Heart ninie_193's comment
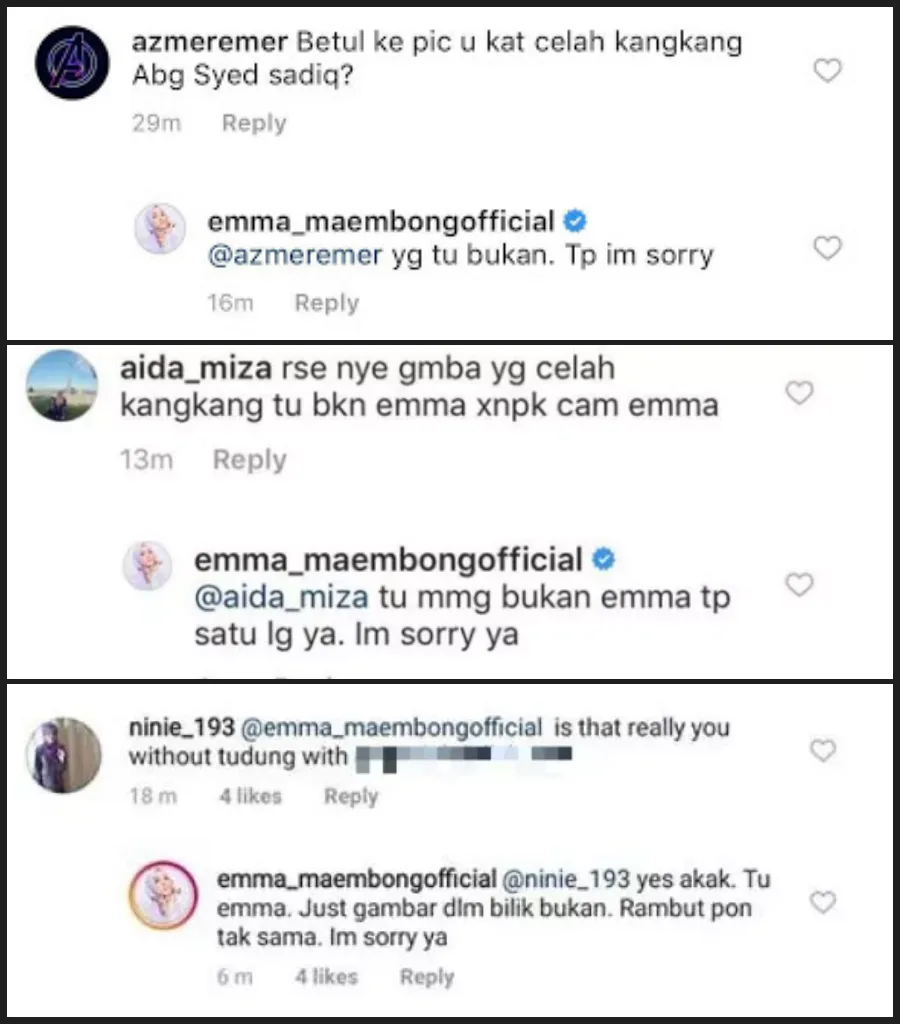The width and height of the screenshot is (900, 1024). pos(823,750)
